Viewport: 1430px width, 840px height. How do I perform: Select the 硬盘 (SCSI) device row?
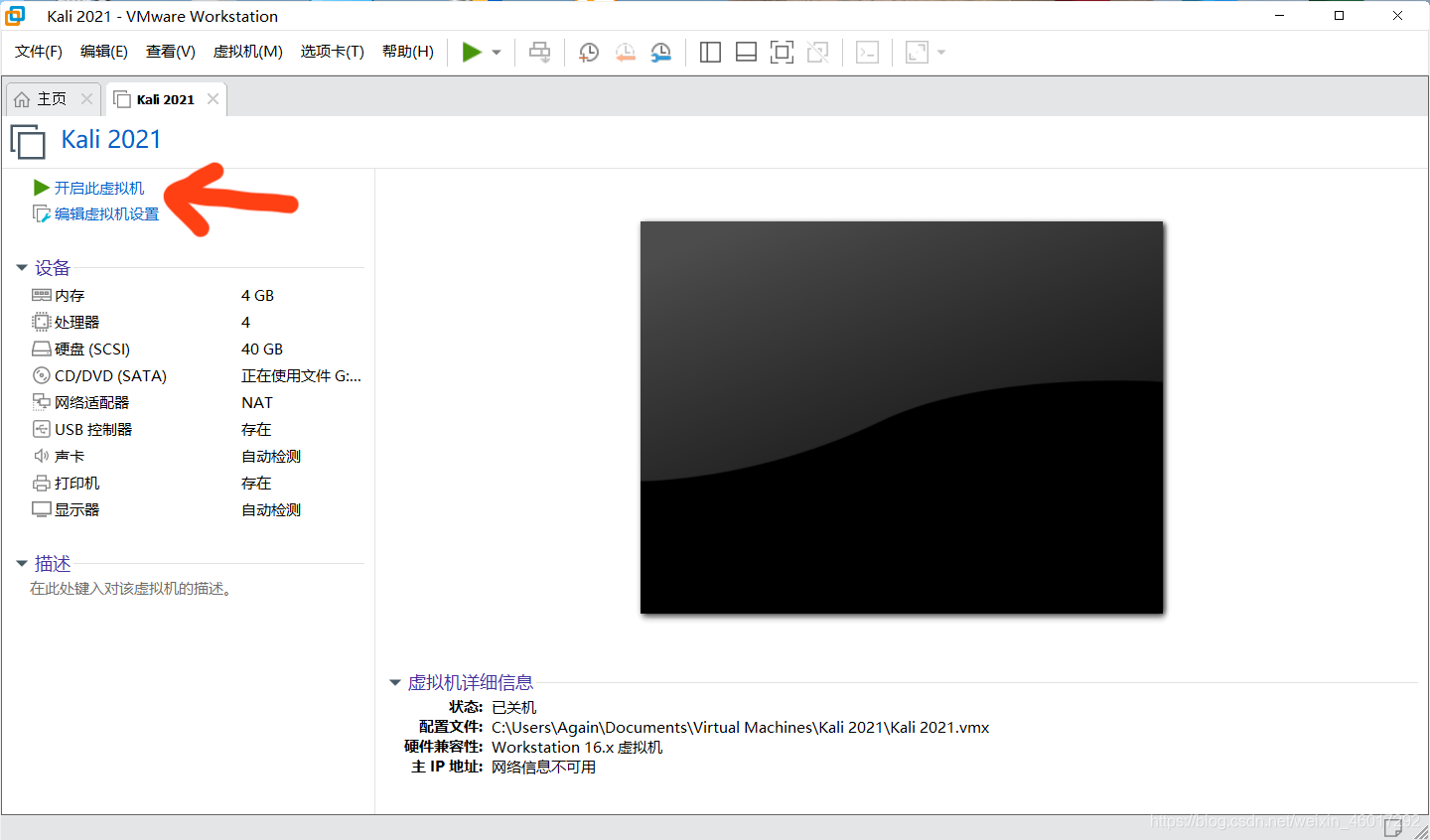tap(197, 349)
